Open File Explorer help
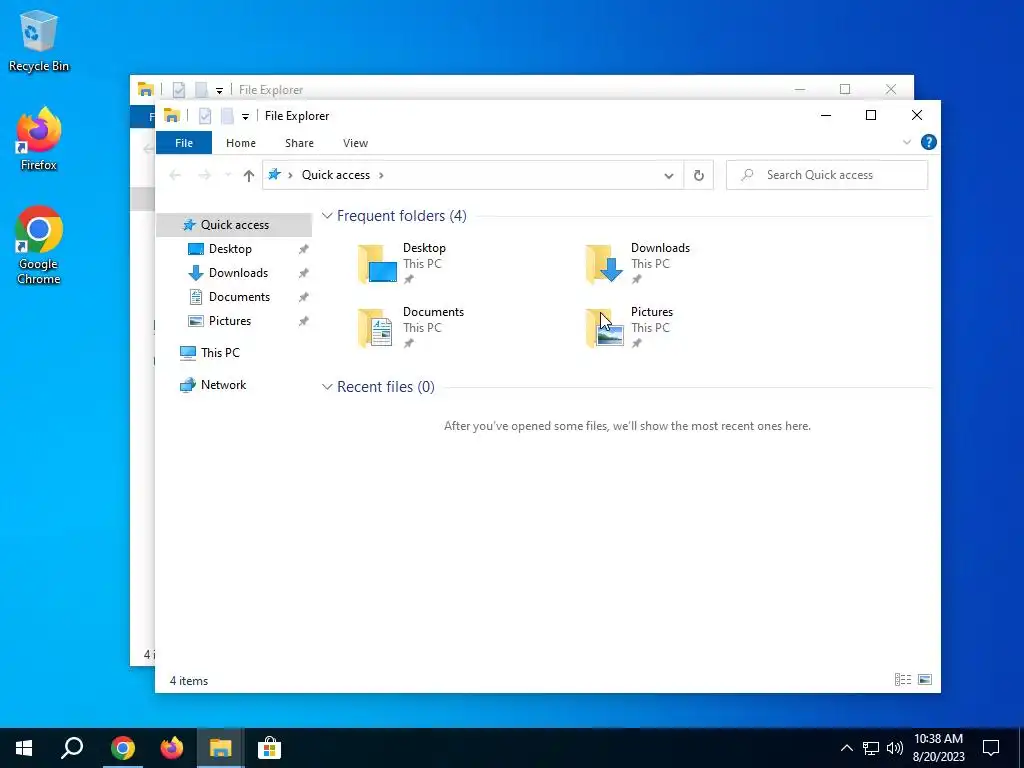Screen dimensions: 1024x768 pos(928,142)
